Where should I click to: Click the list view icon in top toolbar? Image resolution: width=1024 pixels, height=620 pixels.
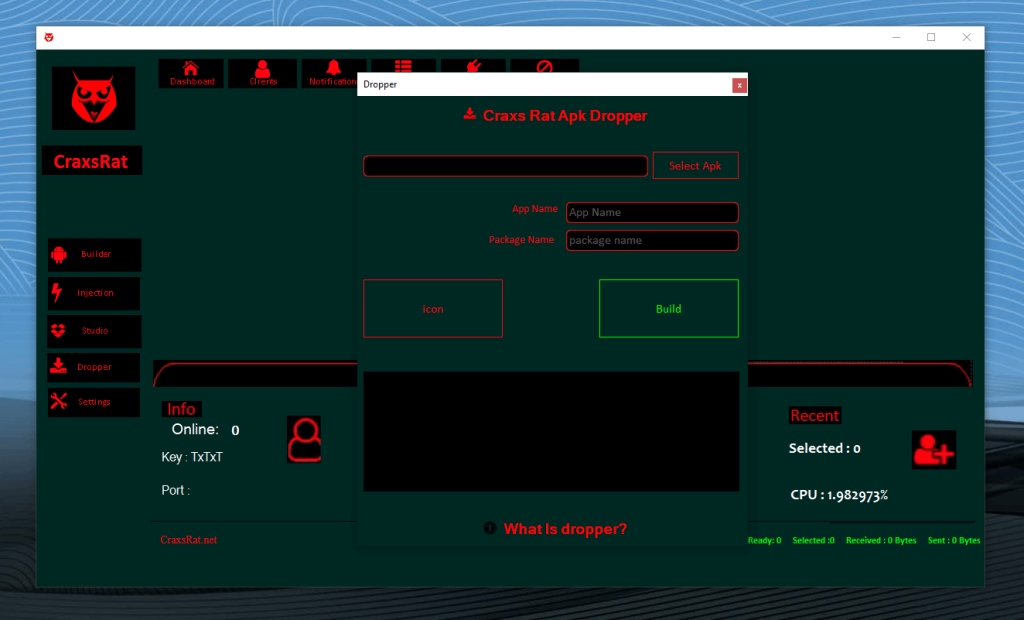pyautogui.click(x=404, y=68)
